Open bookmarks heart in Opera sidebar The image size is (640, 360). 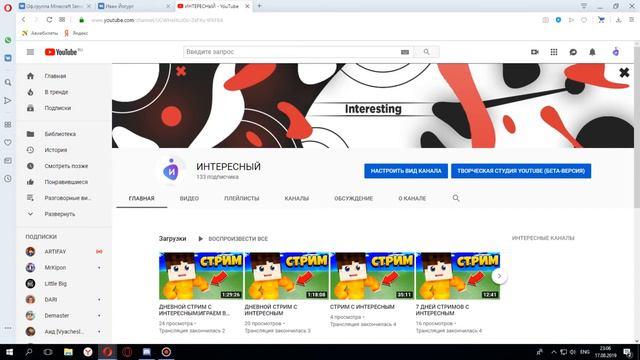8,142
